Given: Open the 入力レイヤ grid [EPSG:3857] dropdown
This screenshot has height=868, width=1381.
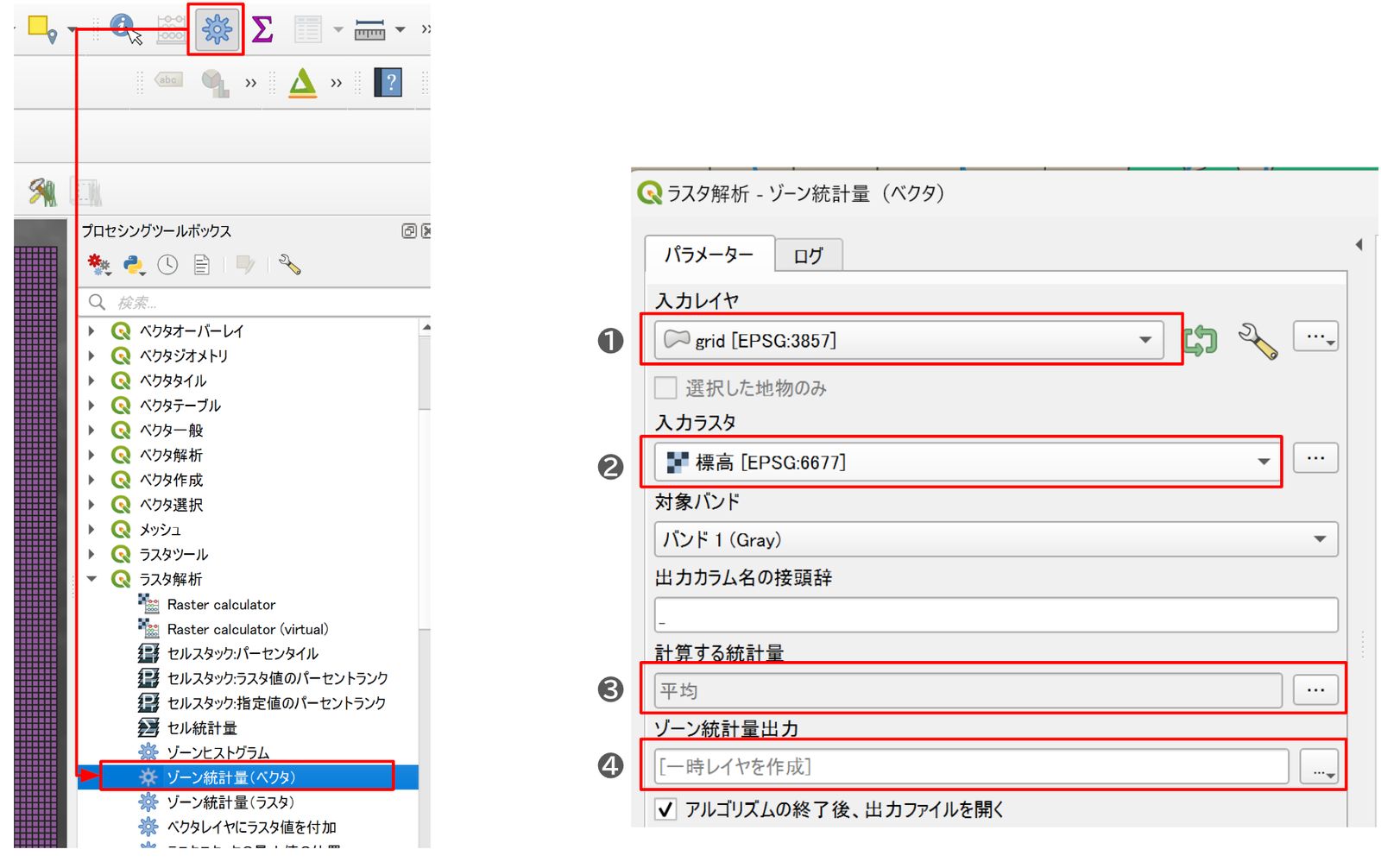Looking at the screenshot, I should tap(909, 341).
